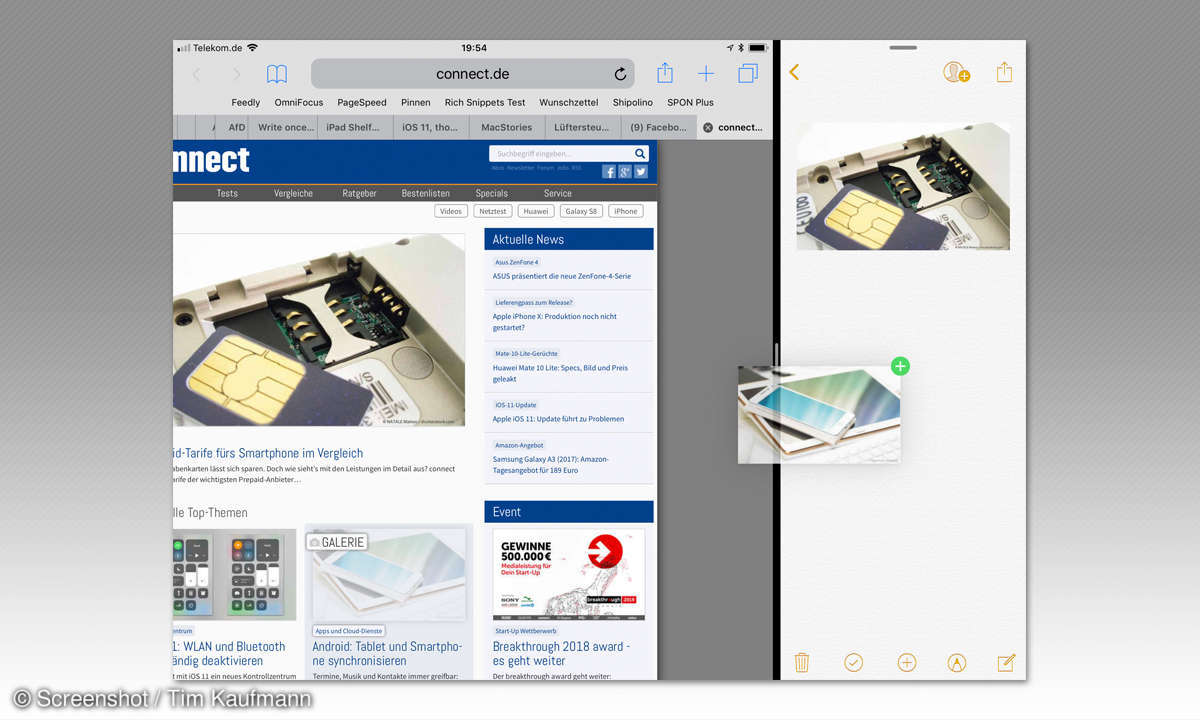Screen dimensions: 1200x720
Task: Open Apple iPhone X Produktion news link
Action: tap(555, 322)
